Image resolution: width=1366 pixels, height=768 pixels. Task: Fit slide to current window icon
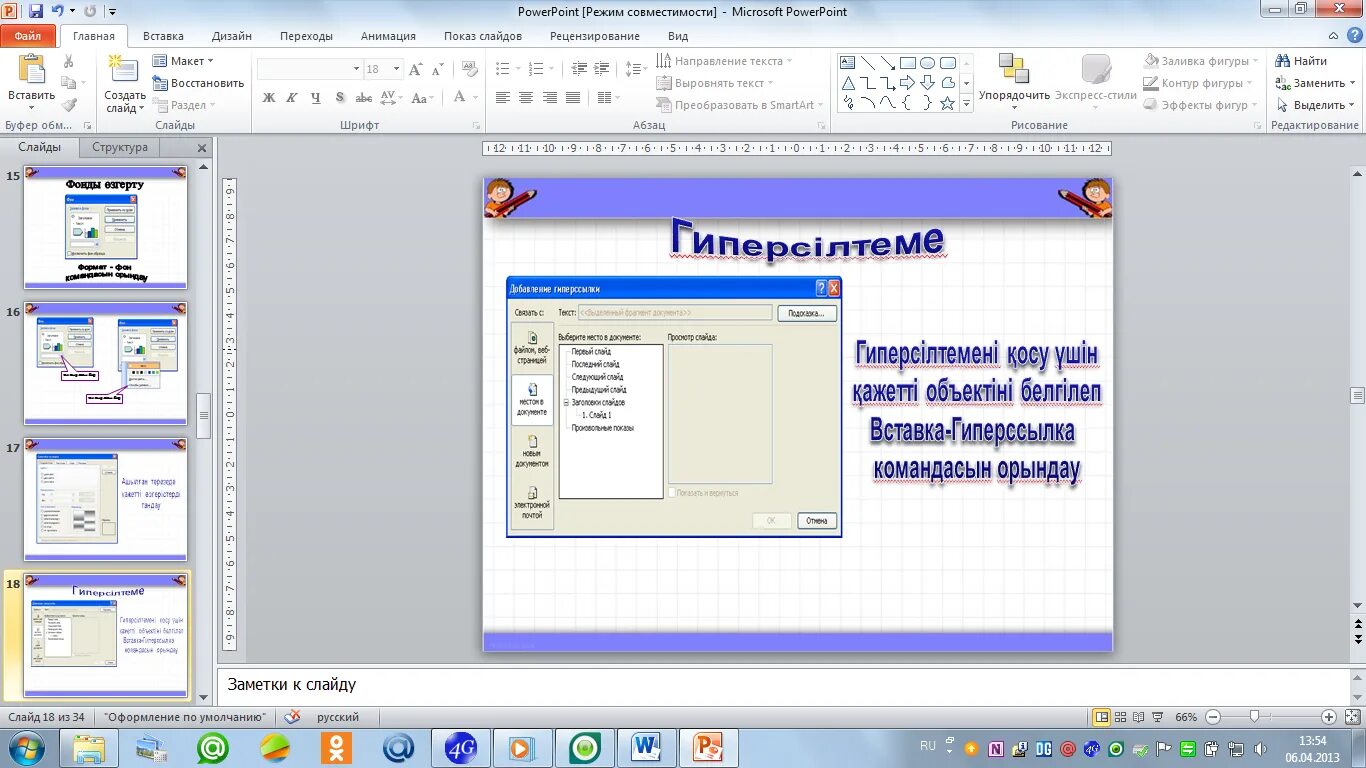[x=1351, y=717]
